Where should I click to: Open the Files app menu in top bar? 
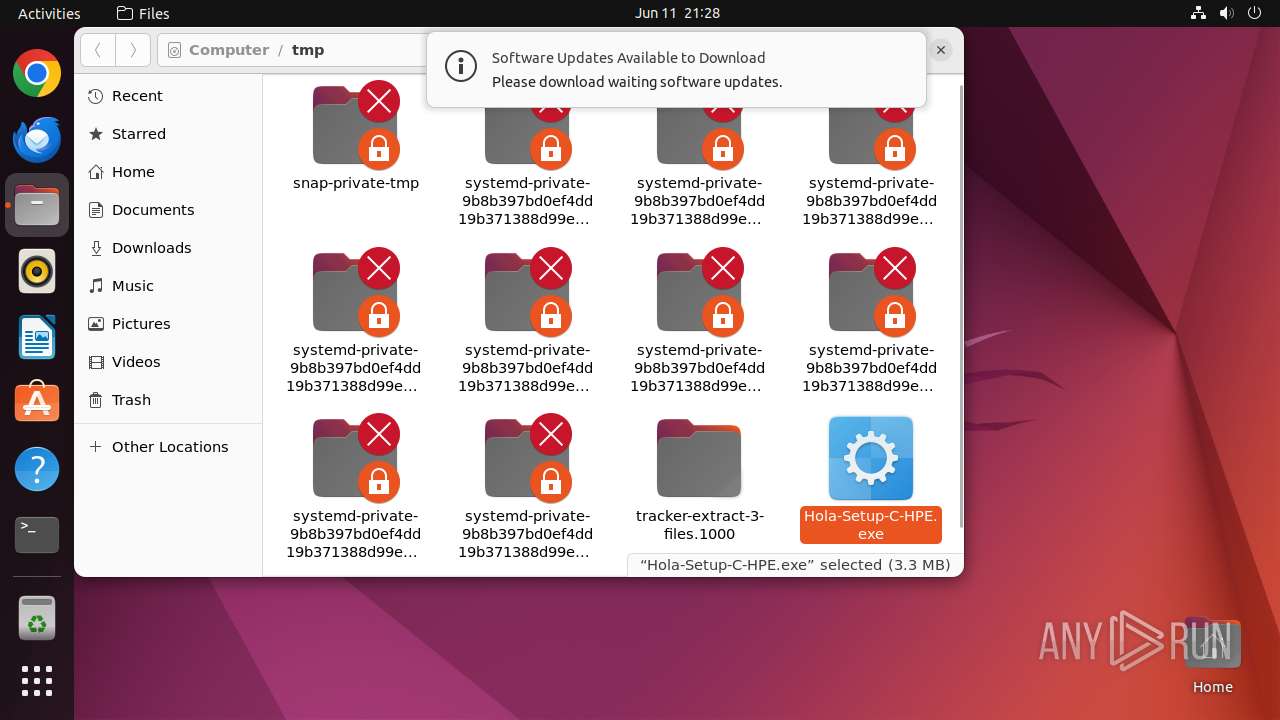pyautogui.click(x=143, y=13)
